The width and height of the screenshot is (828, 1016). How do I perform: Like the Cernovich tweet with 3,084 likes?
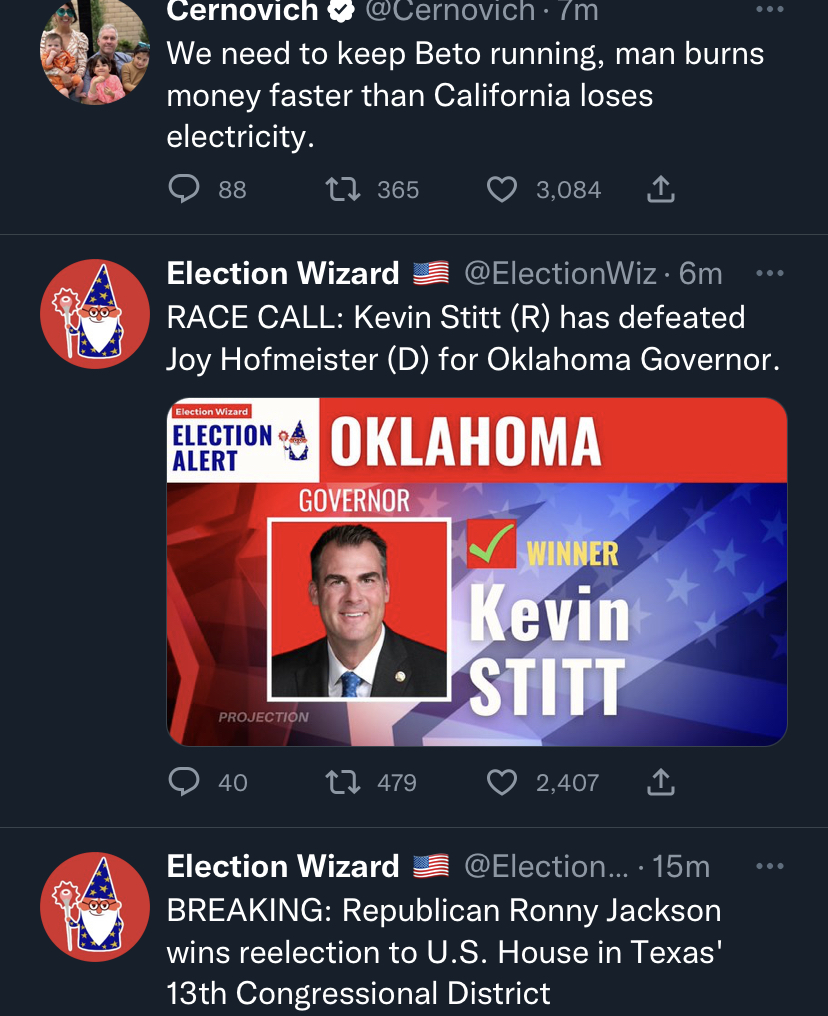point(501,189)
